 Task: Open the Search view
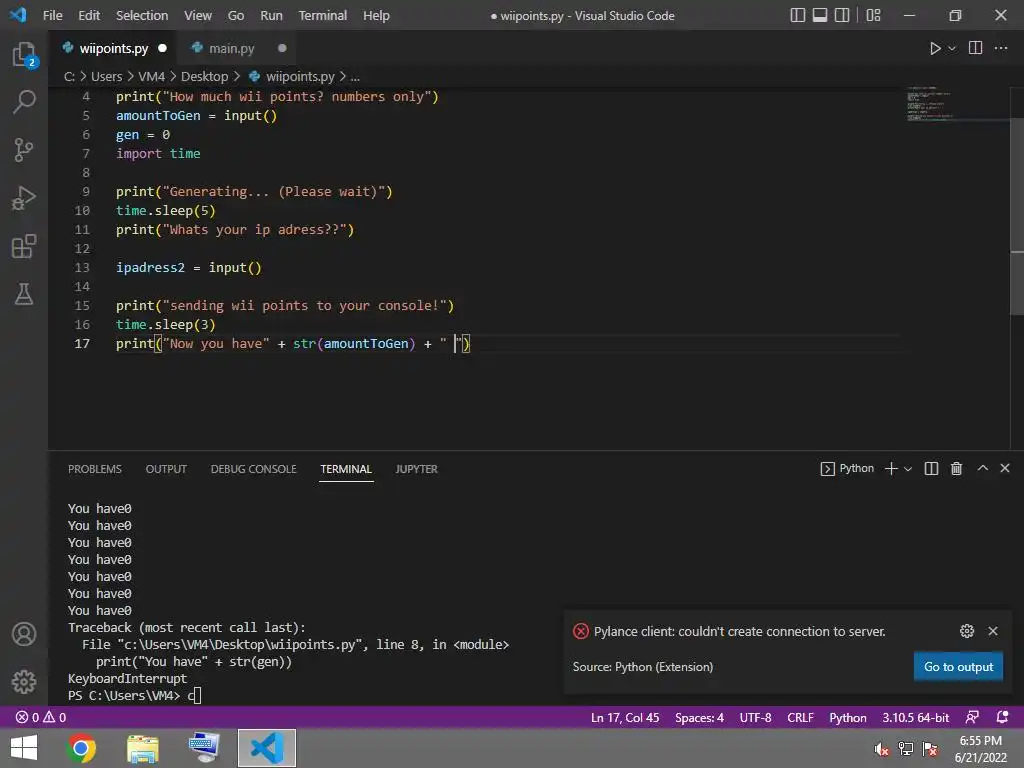pos(24,102)
